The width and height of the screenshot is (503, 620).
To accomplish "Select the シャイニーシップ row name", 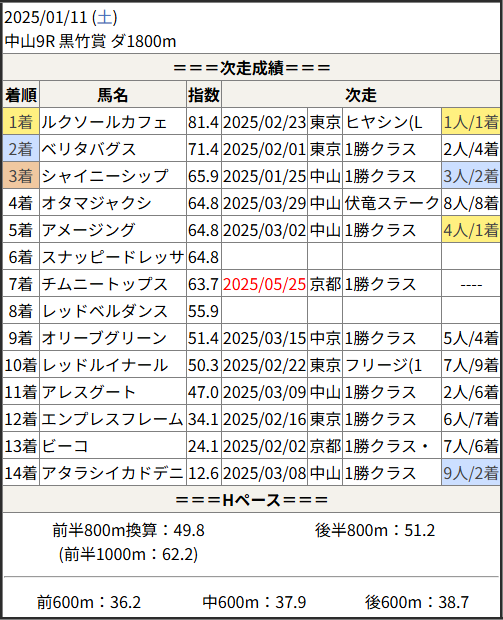I will 105,176.
